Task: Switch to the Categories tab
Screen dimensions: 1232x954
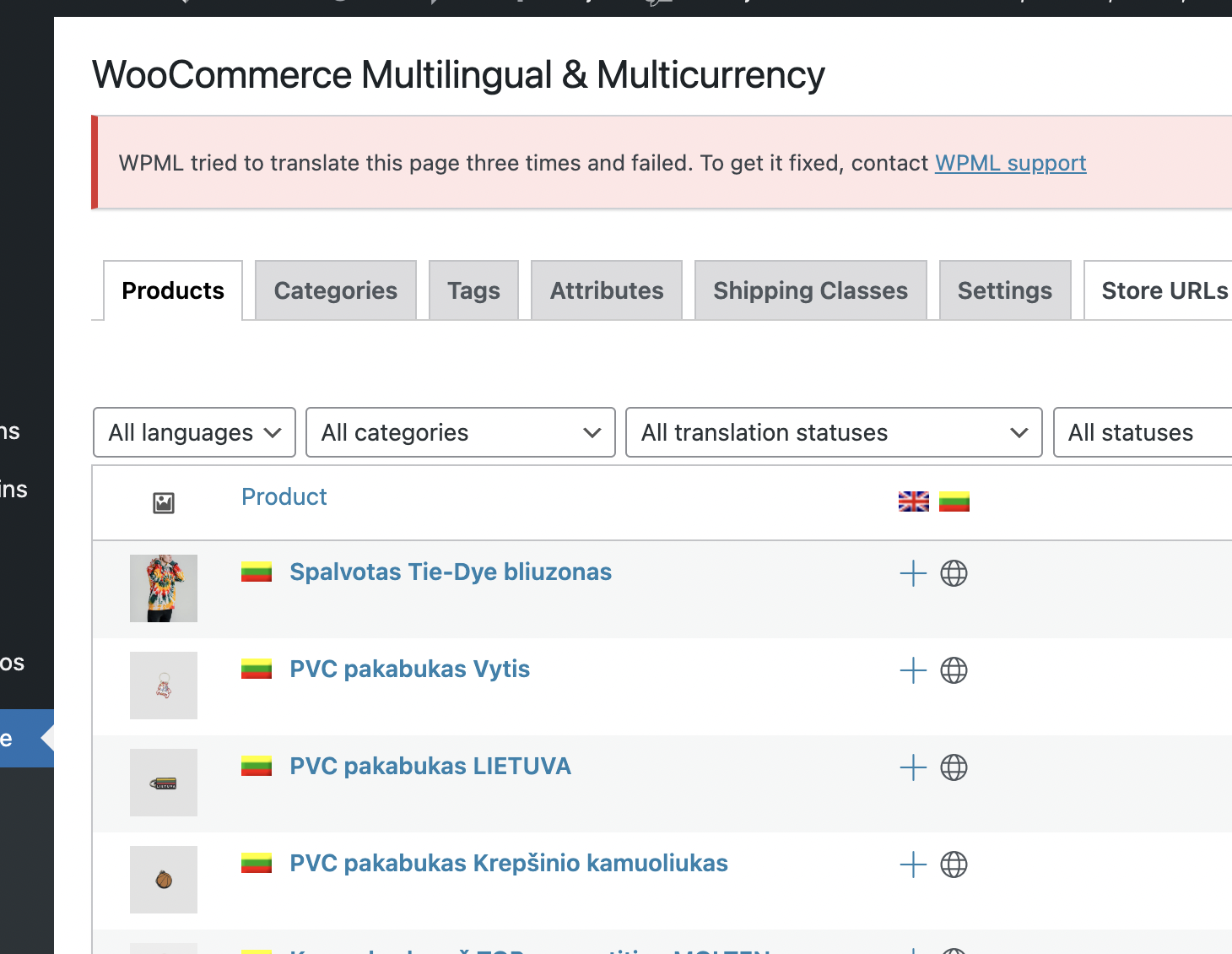Action: [x=336, y=290]
